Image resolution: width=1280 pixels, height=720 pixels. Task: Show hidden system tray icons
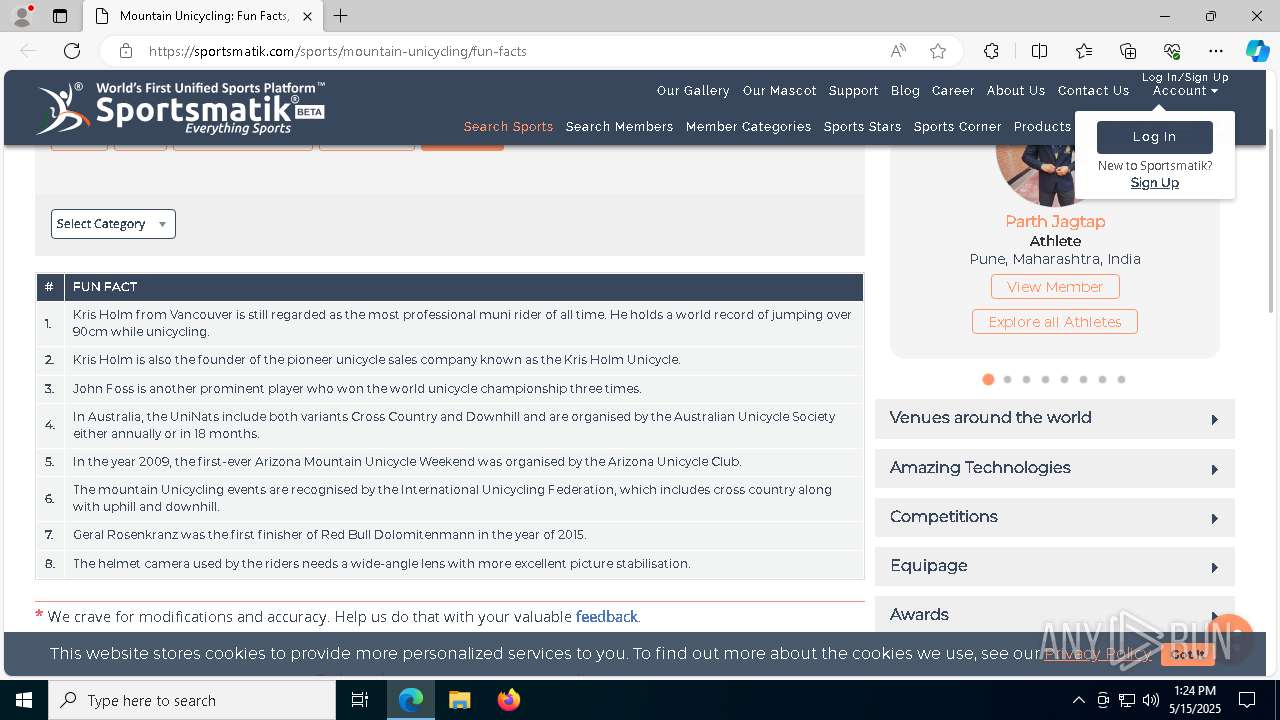1078,700
